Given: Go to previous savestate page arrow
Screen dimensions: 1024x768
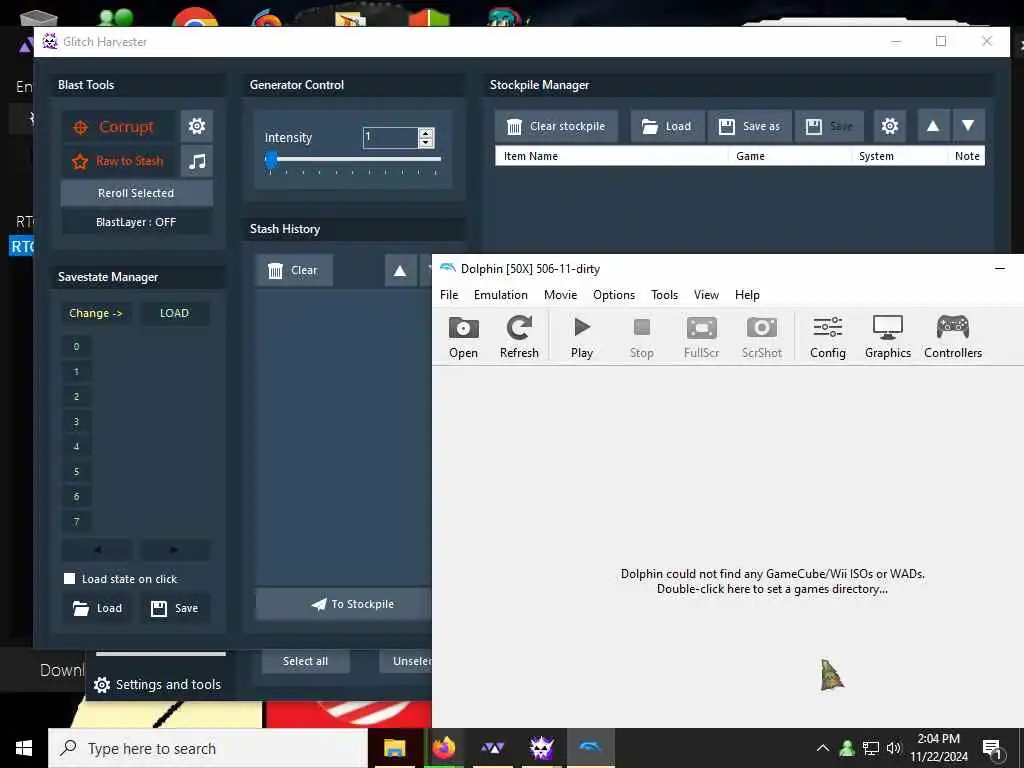Looking at the screenshot, I should pos(97,549).
